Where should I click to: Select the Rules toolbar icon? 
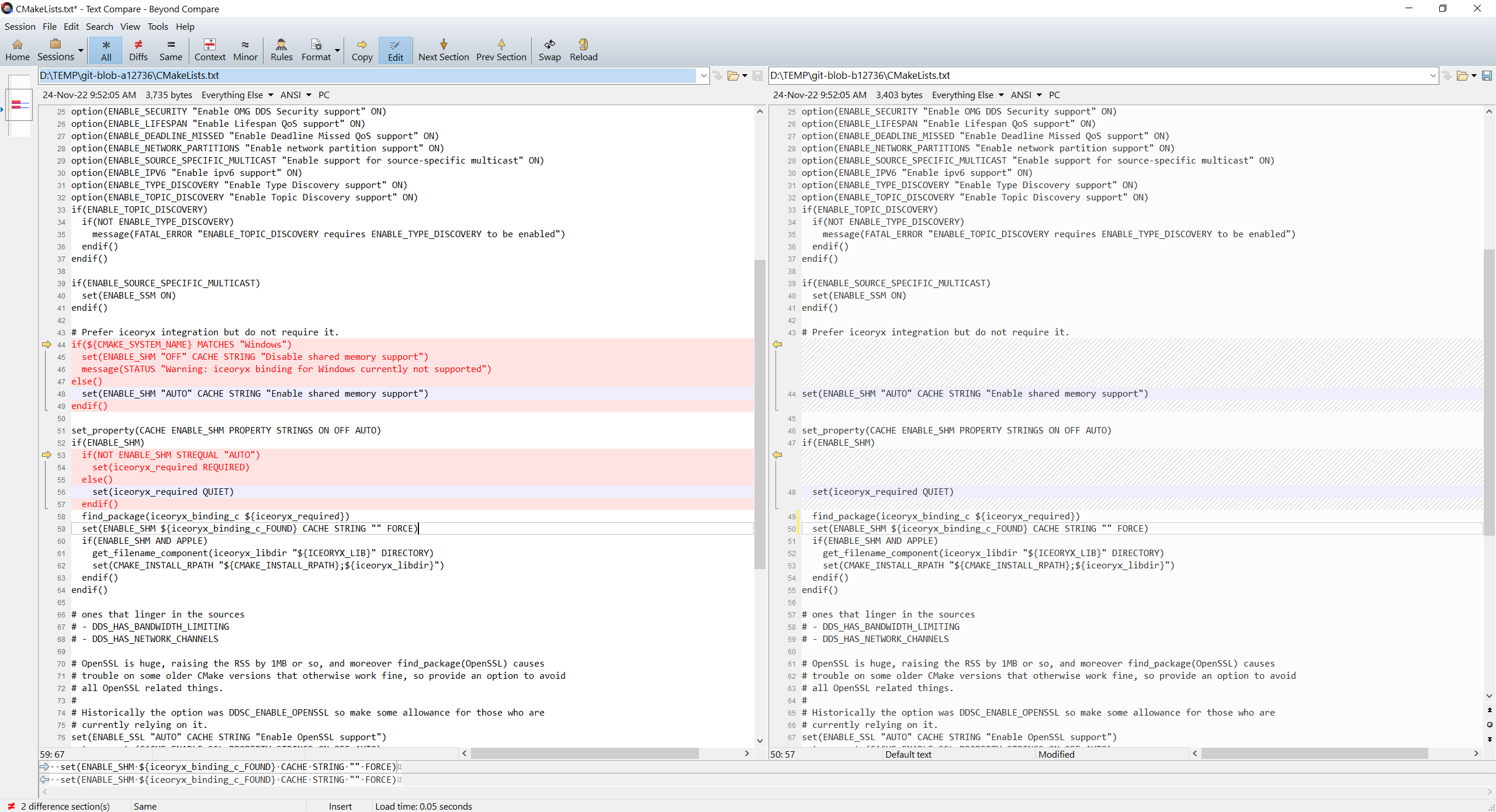281,50
